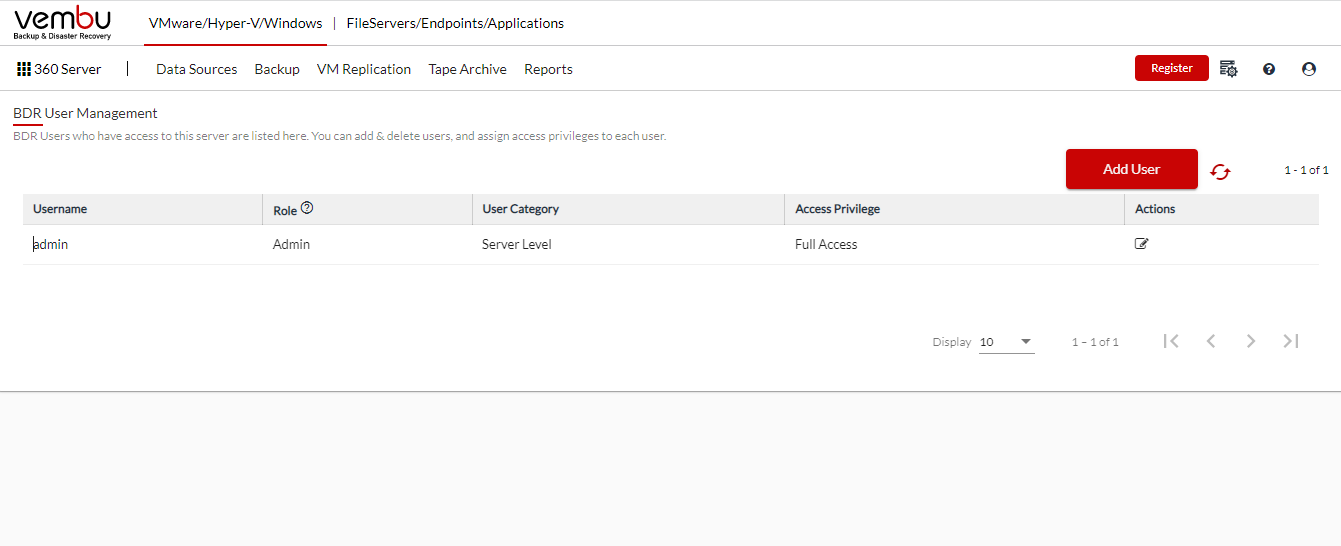Switch to FileServers/Endpoints/Applications tab
The width and height of the screenshot is (1341, 546).
click(455, 23)
